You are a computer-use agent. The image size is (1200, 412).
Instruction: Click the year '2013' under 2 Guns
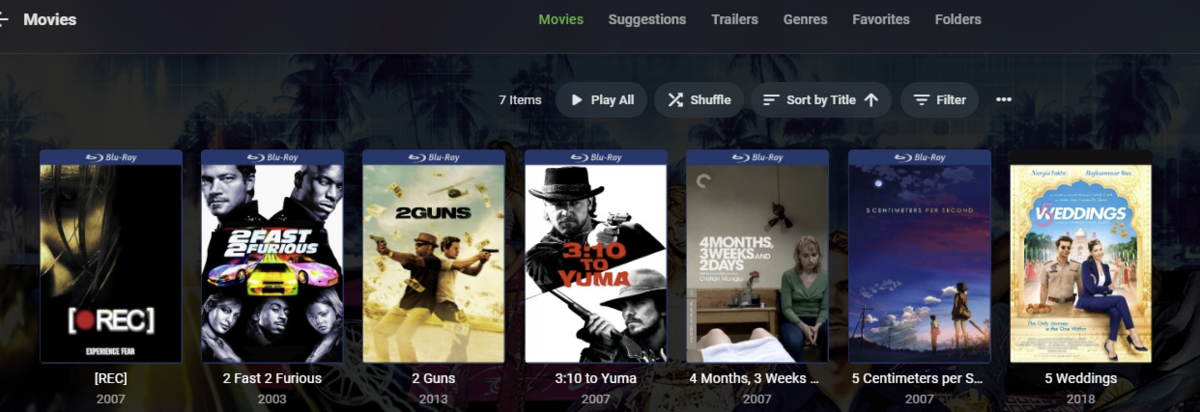(434, 399)
